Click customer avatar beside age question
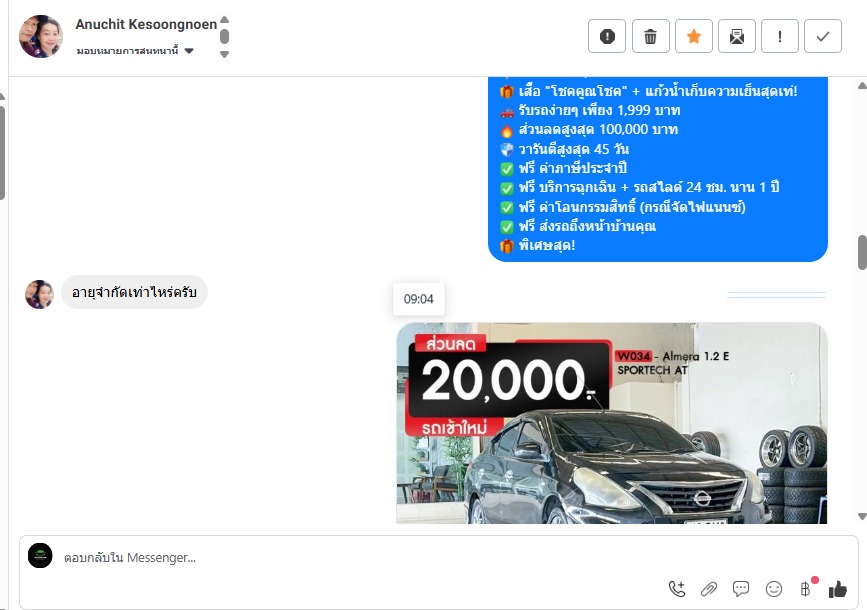This screenshot has height=610, width=867. [x=39, y=294]
